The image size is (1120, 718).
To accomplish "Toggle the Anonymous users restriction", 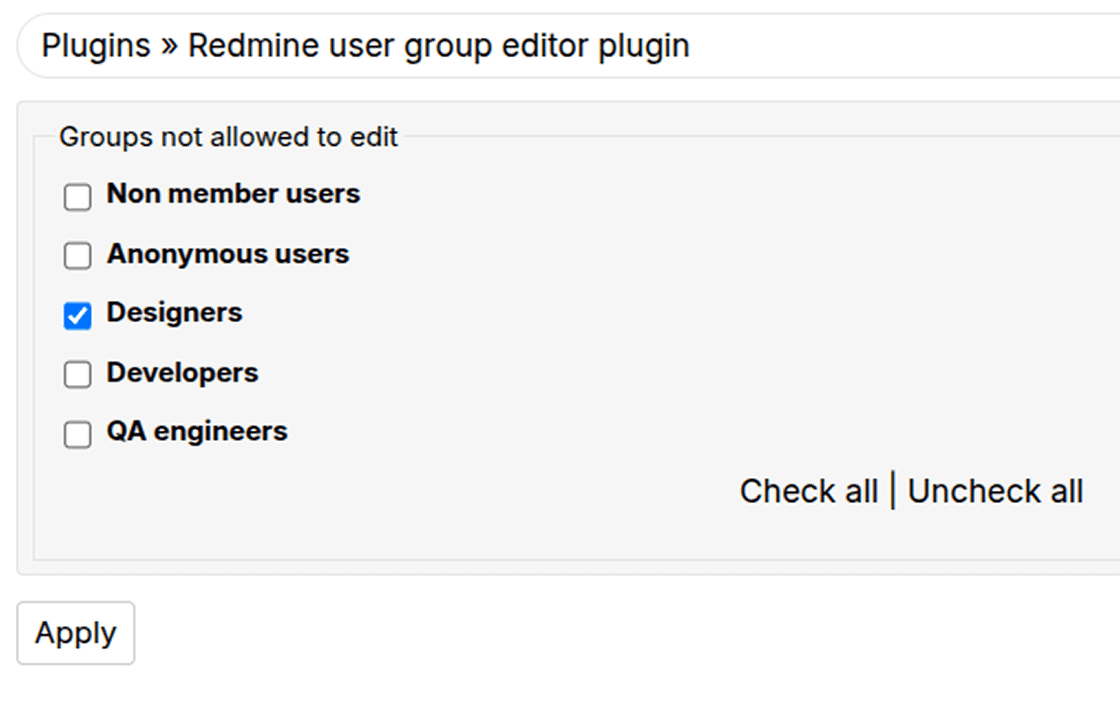I will coord(77,255).
